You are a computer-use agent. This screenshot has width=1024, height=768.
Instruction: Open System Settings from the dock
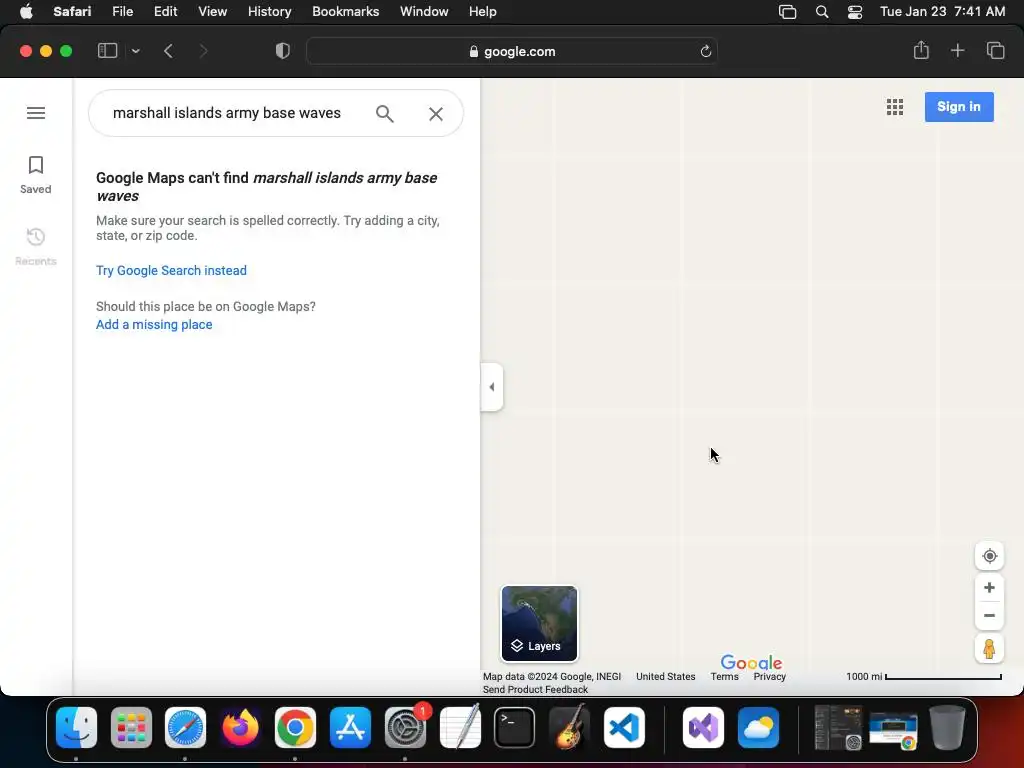coord(405,728)
